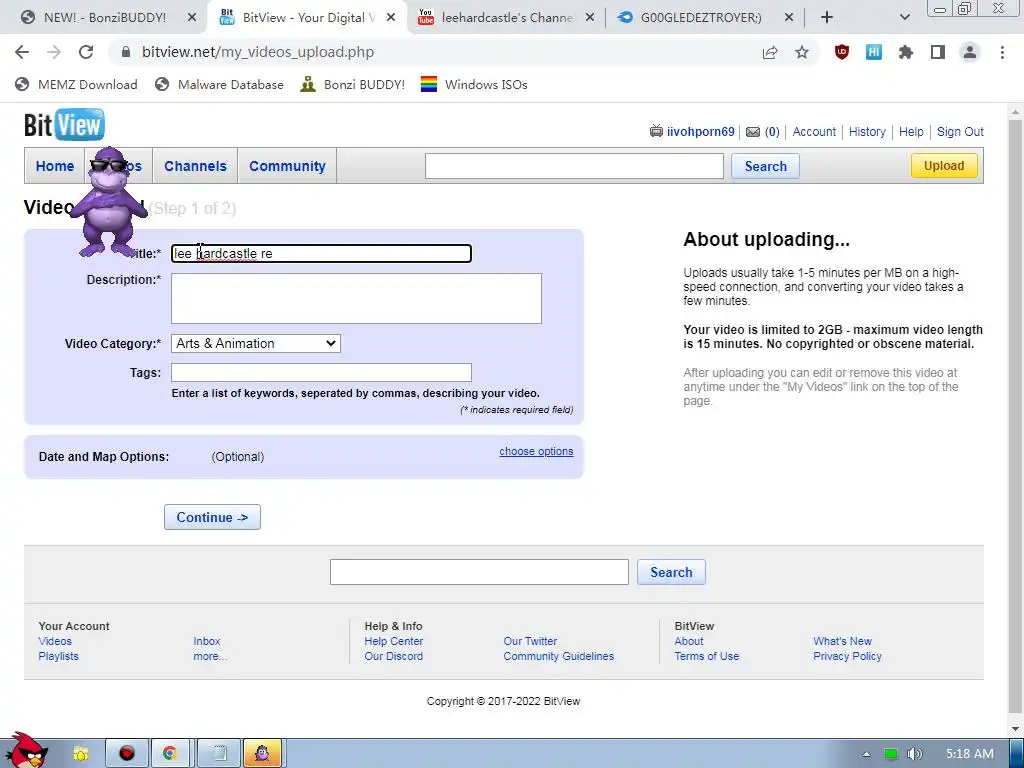Go back with browser back arrow
The width and height of the screenshot is (1024, 768).
(x=22, y=52)
